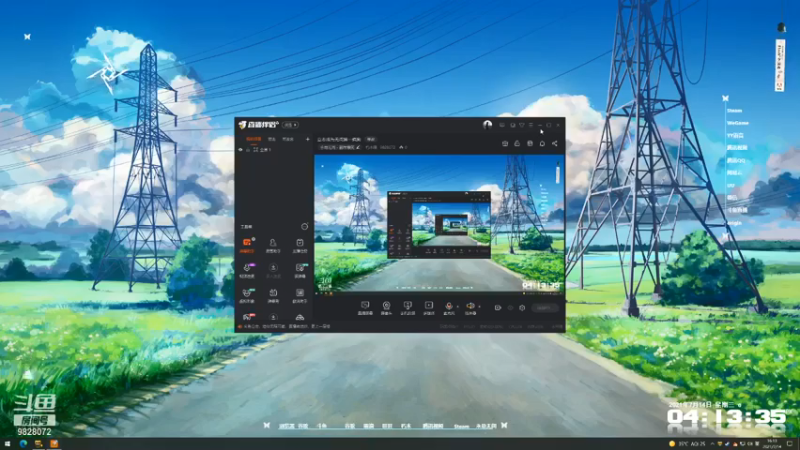Expand the arrow beside the speaker icon

click(479, 307)
